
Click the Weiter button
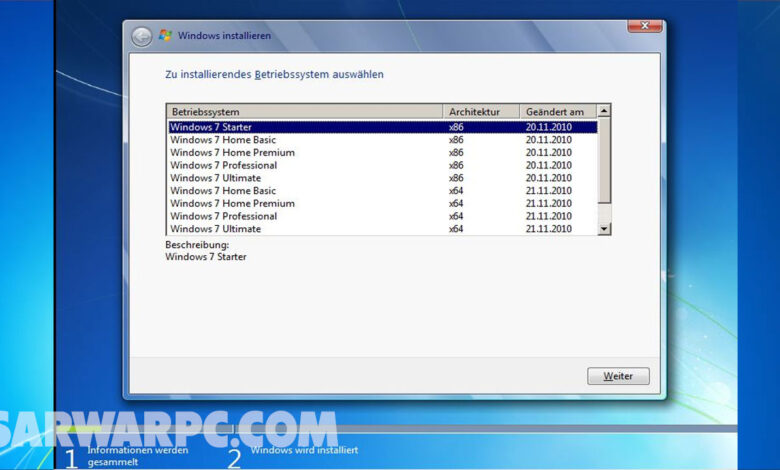pyautogui.click(x=618, y=376)
